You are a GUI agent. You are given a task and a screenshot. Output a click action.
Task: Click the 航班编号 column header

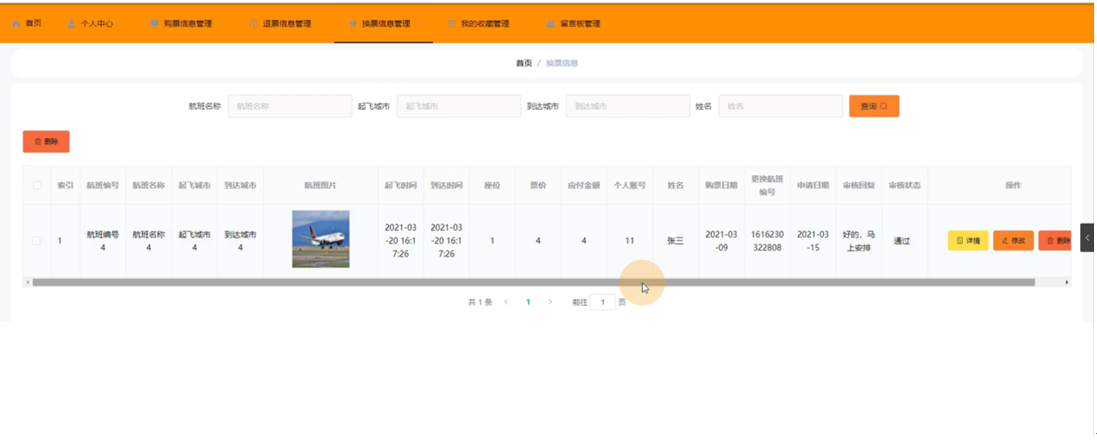pos(103,186)
